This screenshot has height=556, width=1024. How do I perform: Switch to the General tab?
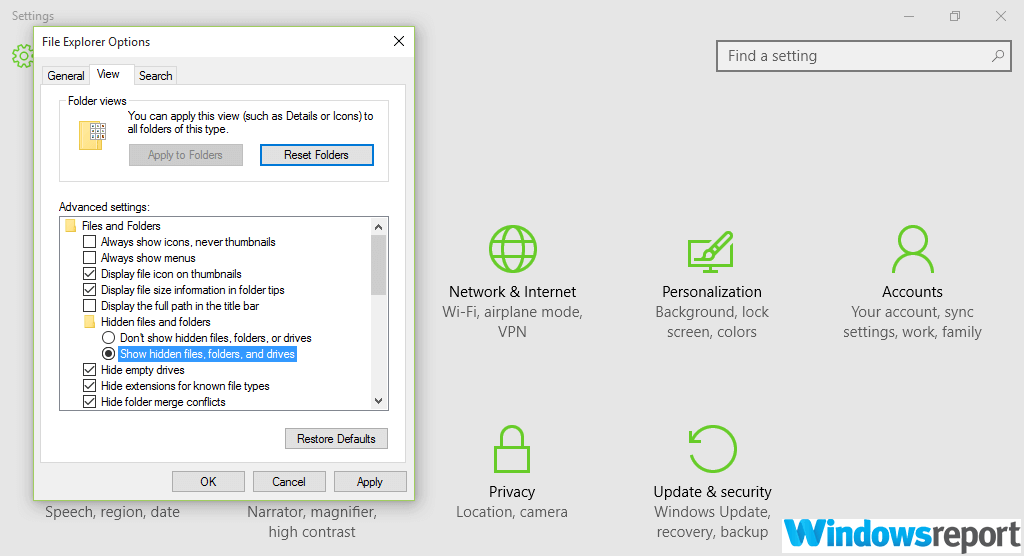66,76
